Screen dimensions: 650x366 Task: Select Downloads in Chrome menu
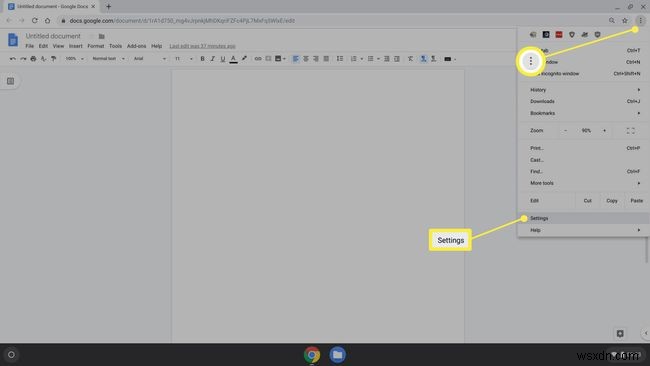tap(584, 102)
